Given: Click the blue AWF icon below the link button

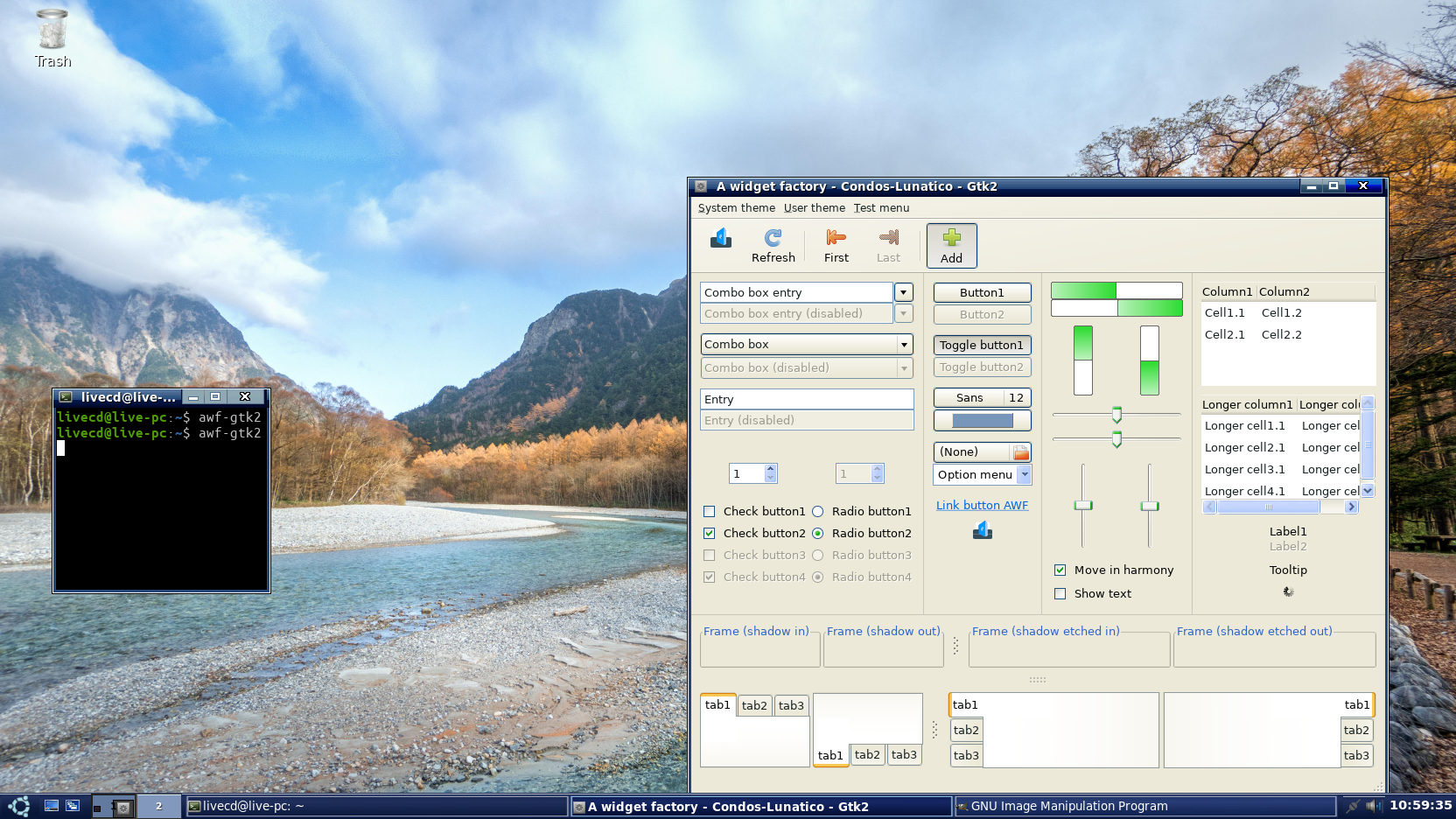Looking at the screenshot, I should click(983, 529).
